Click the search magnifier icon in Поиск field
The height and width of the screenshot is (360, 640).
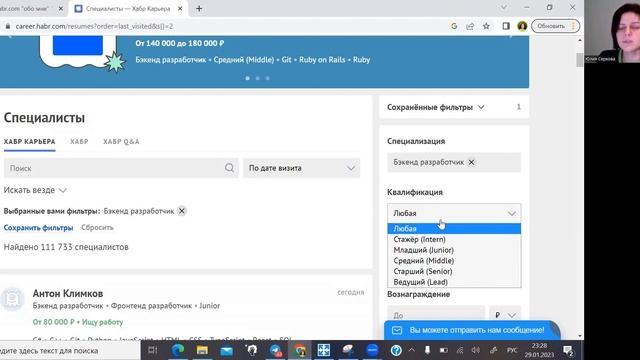[229, 168]
